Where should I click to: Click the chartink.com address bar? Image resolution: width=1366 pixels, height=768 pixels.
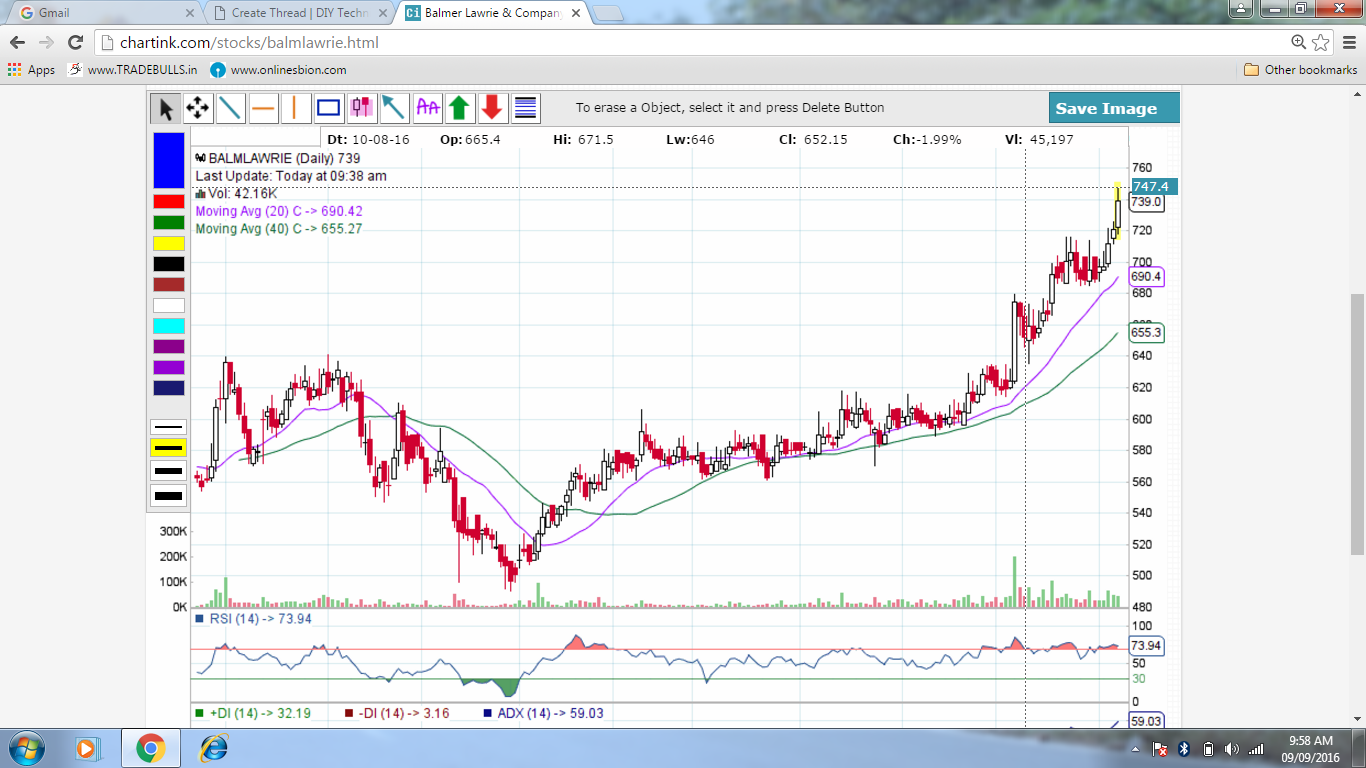[x=690, y=42]
